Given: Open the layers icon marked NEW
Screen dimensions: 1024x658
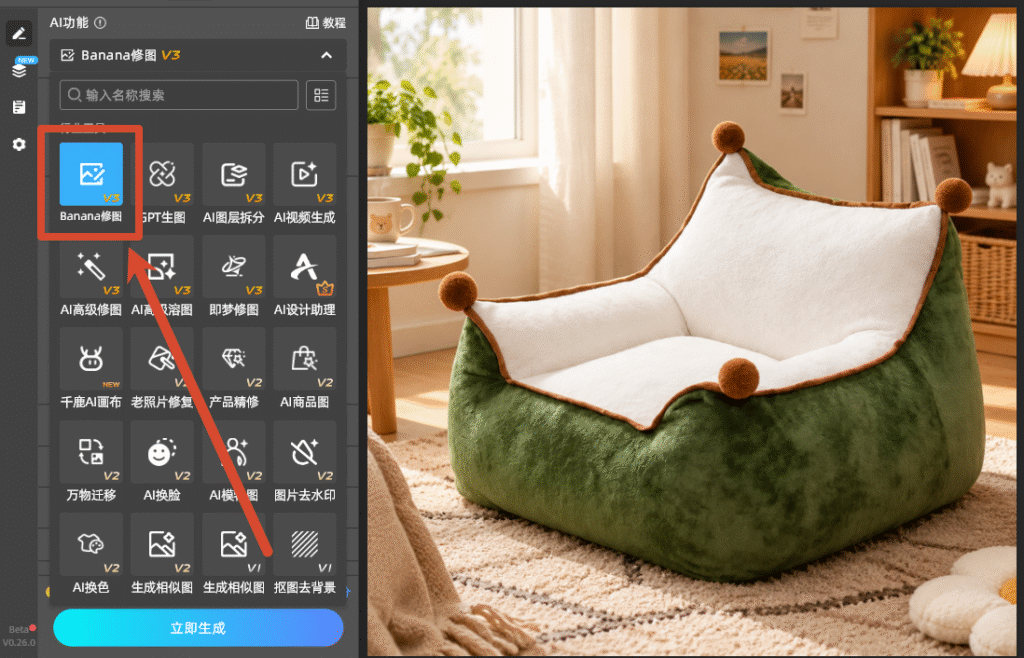Looking at the screenshot, I should point(19,70).
